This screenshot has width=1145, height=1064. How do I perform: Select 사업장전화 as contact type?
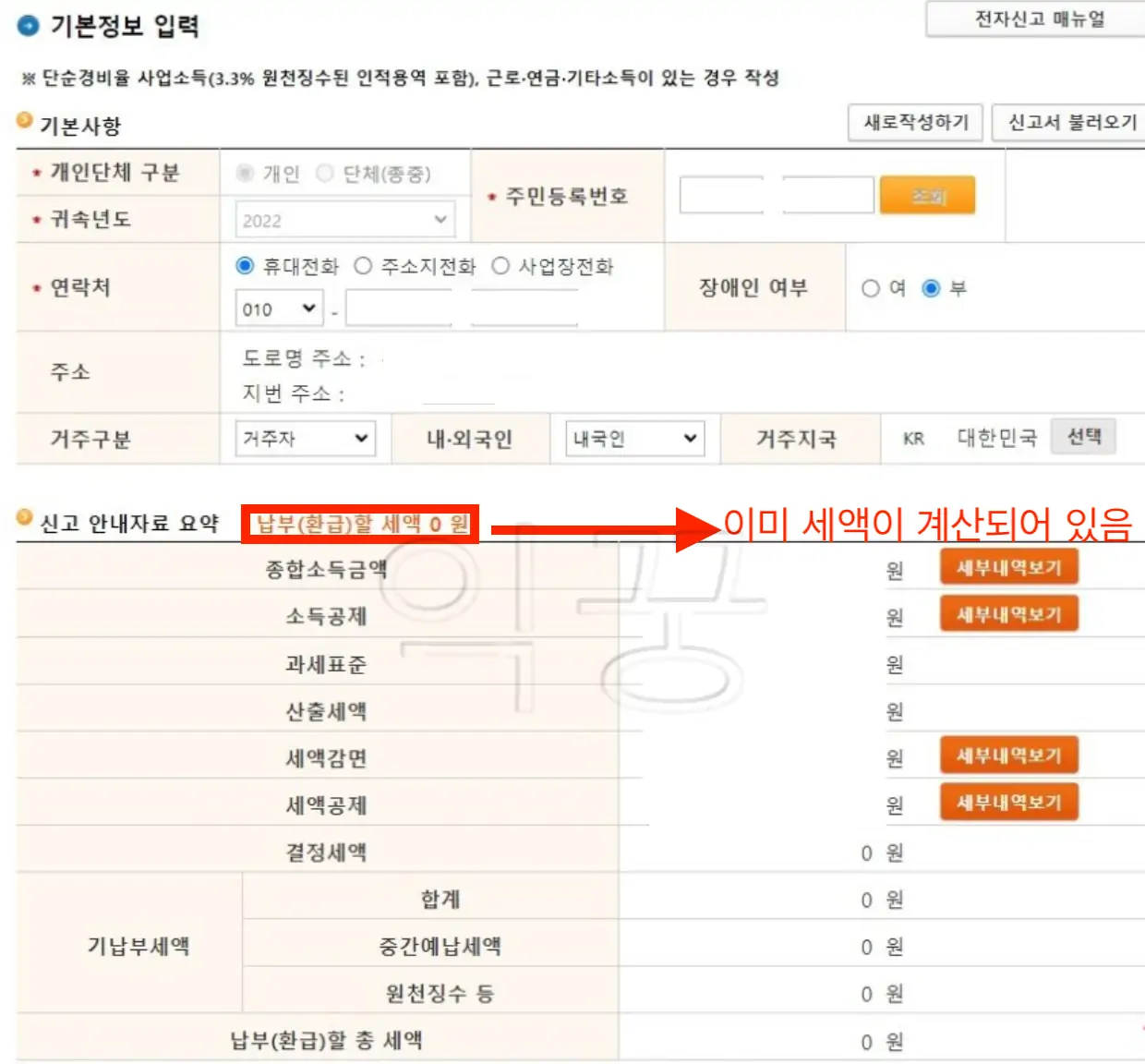point(500,266)
